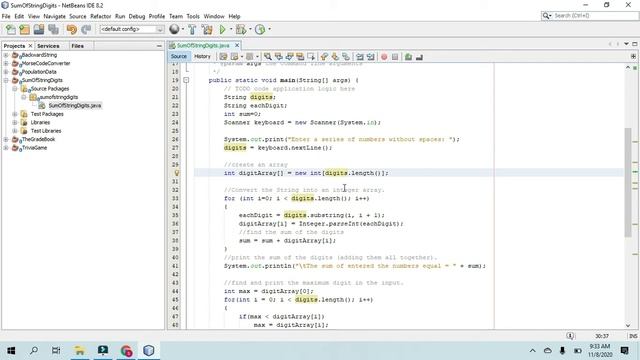Click the editor vertical scrollbar thumb
This screenshot has width=640, height=360.
click(x=628, y=182)
